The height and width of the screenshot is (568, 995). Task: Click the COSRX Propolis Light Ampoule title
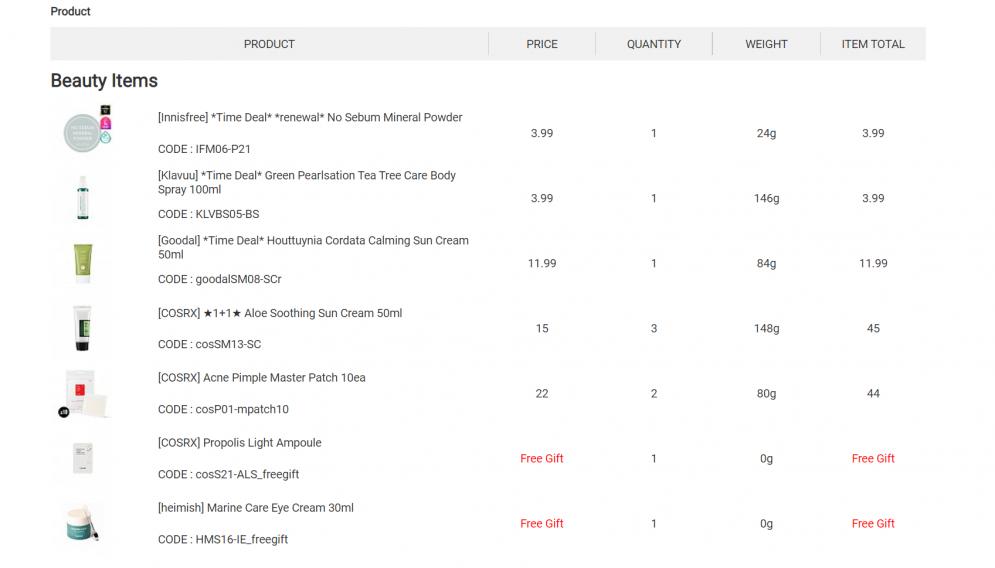pos(239,443)
